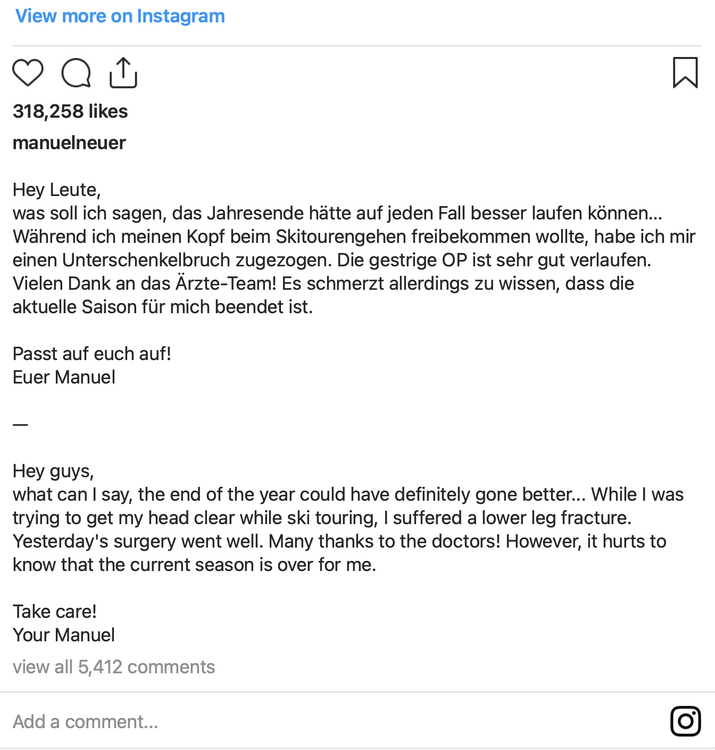Click the word "Unterschenkelbruch" in the caption
This screenshot has height=750, width=715.
[x=130, y=260]
